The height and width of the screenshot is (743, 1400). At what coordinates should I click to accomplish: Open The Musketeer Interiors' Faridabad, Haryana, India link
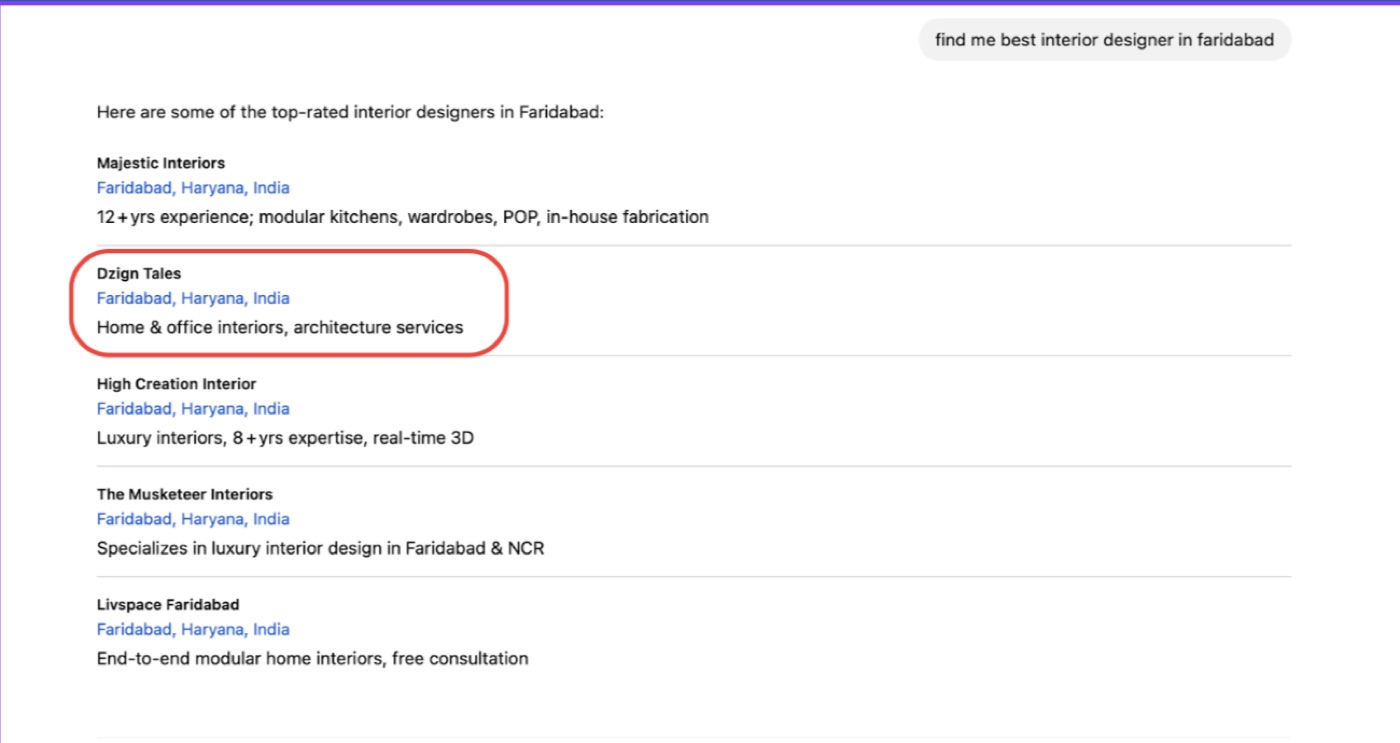point(193,519)
